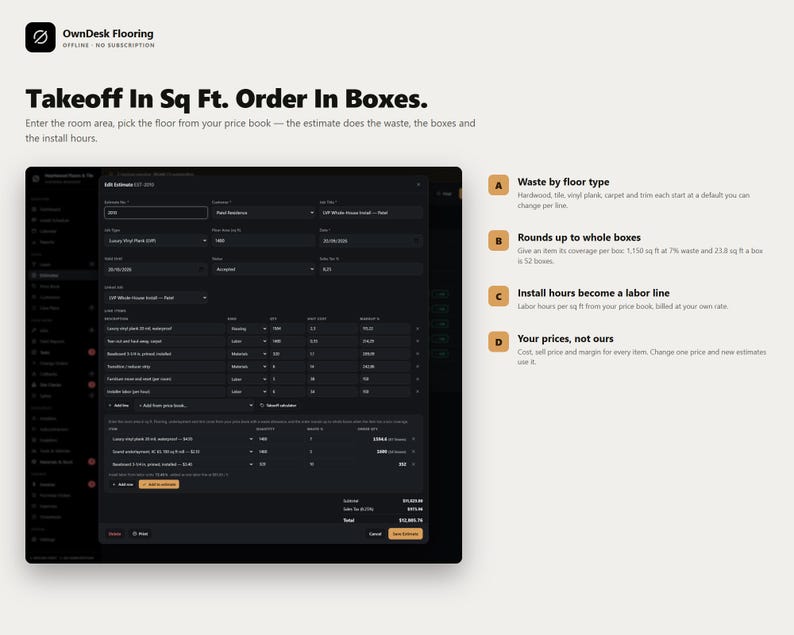Screen dimensions: 794x635
Task: Click the Job Title input field
Action: click(371, 213)
